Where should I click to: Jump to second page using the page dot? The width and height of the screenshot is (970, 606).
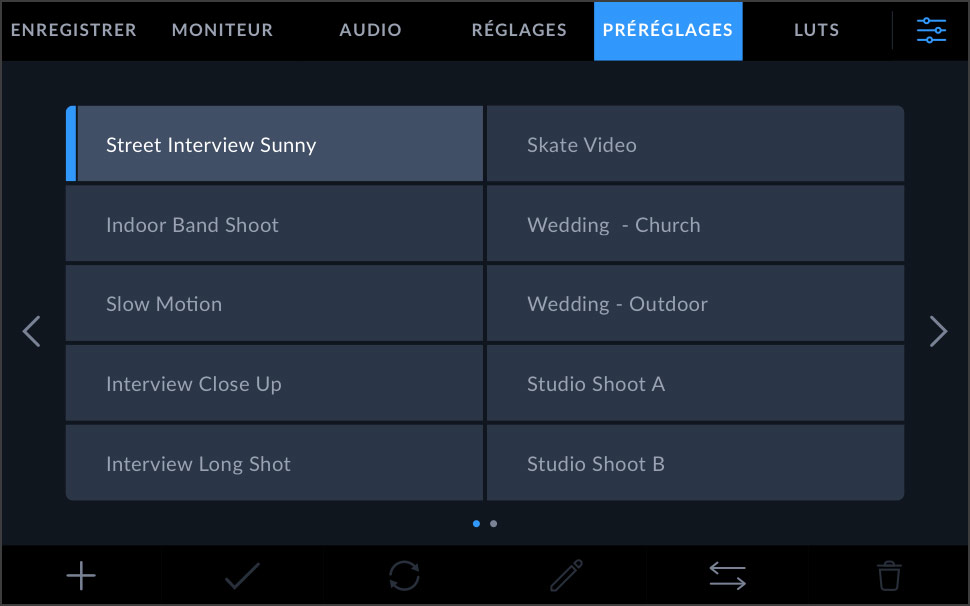point(495,523)
